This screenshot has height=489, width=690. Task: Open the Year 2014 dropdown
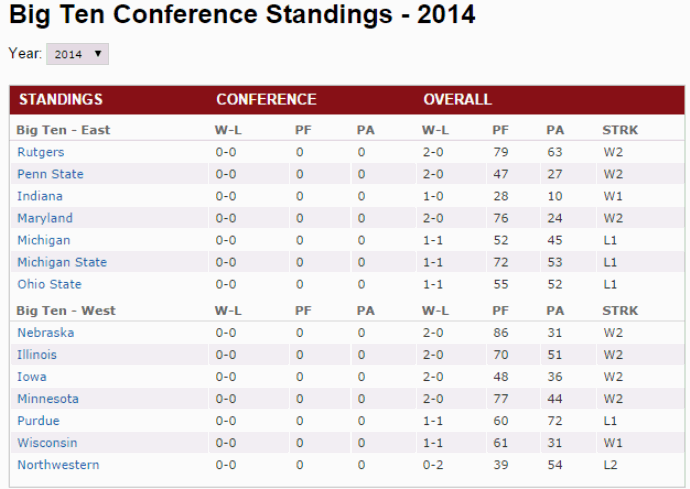pyautogui.click(x=77, y=54)
